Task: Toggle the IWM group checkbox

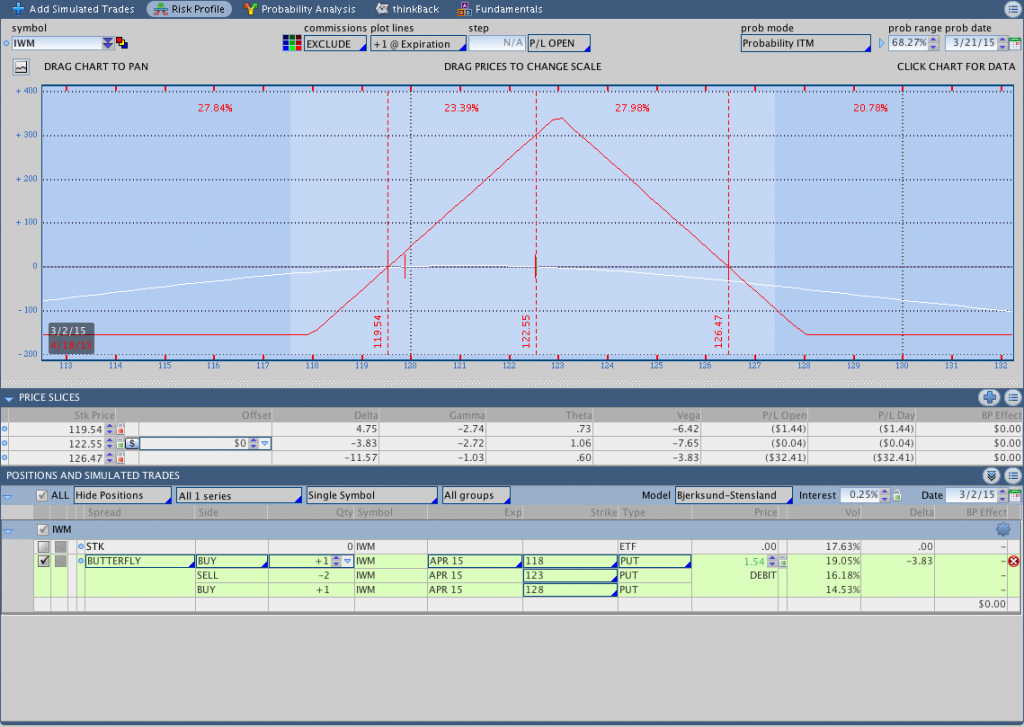Action: 43,530
